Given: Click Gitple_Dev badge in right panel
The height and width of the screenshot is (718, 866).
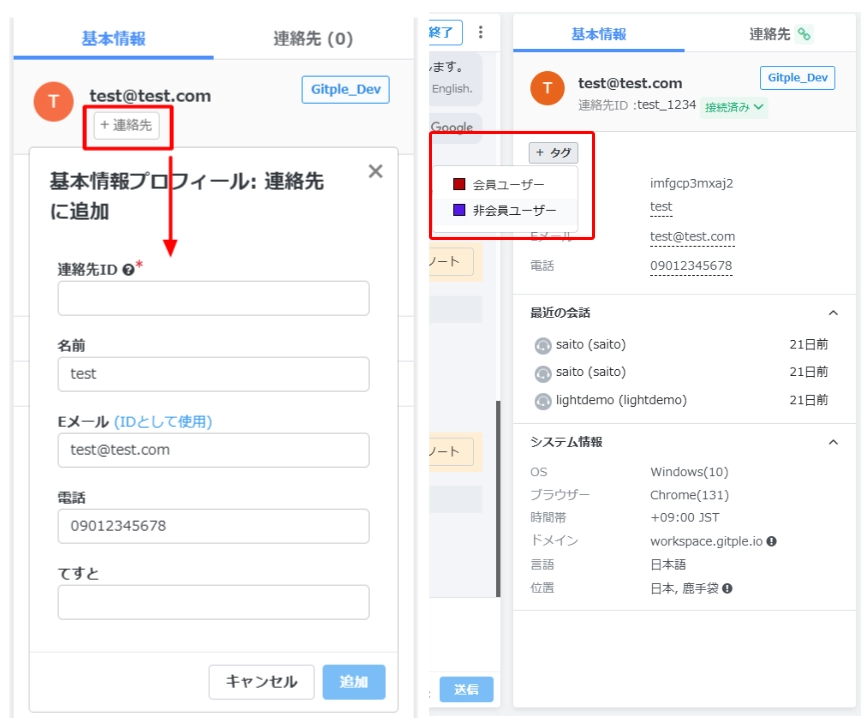Looking at the screenshot, I should (798, 78).
